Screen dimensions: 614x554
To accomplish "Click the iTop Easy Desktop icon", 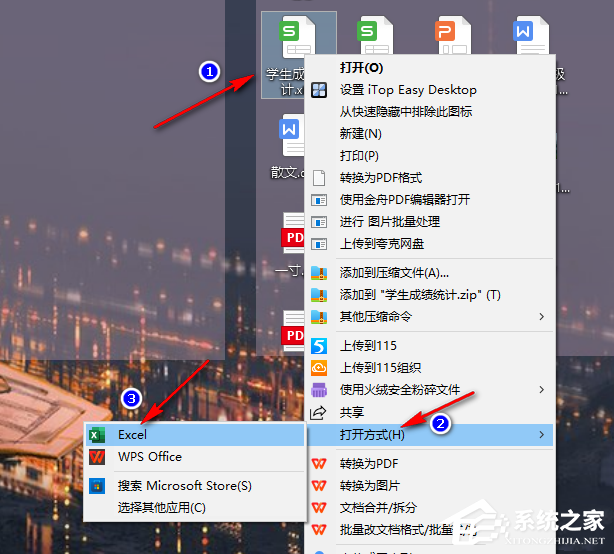I will coord(319,90).
